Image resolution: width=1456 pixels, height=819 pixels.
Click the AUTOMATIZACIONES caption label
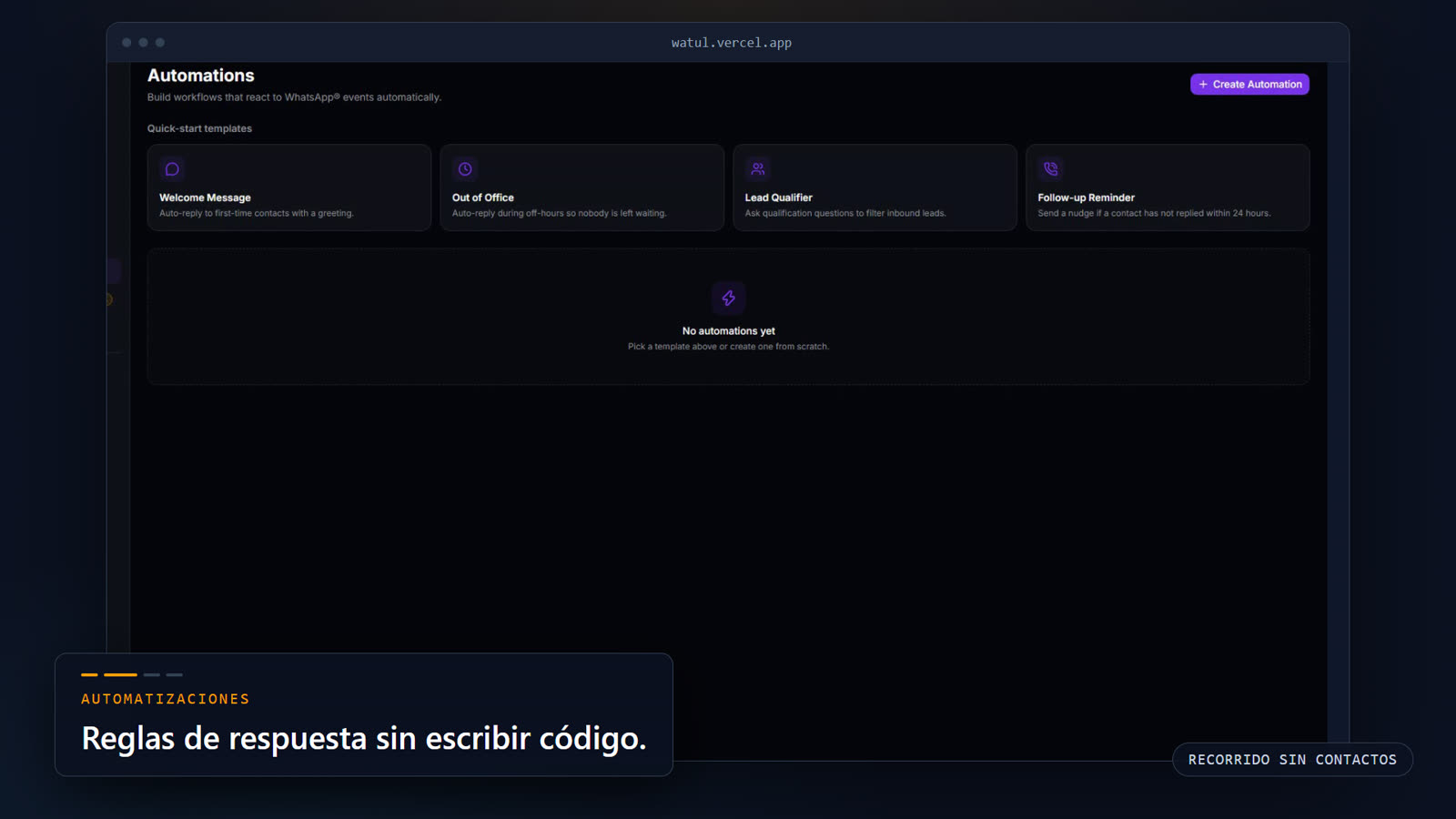pyautogui.click(x=166, y=699)
